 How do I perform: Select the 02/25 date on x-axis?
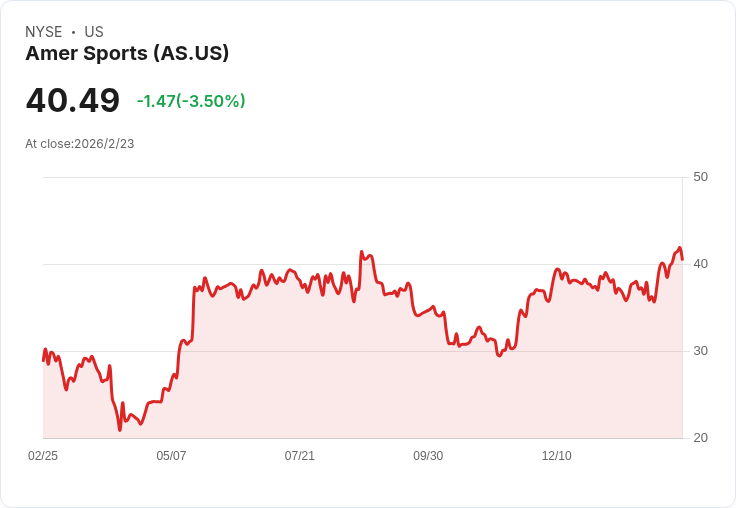click(x=43, y=456)
